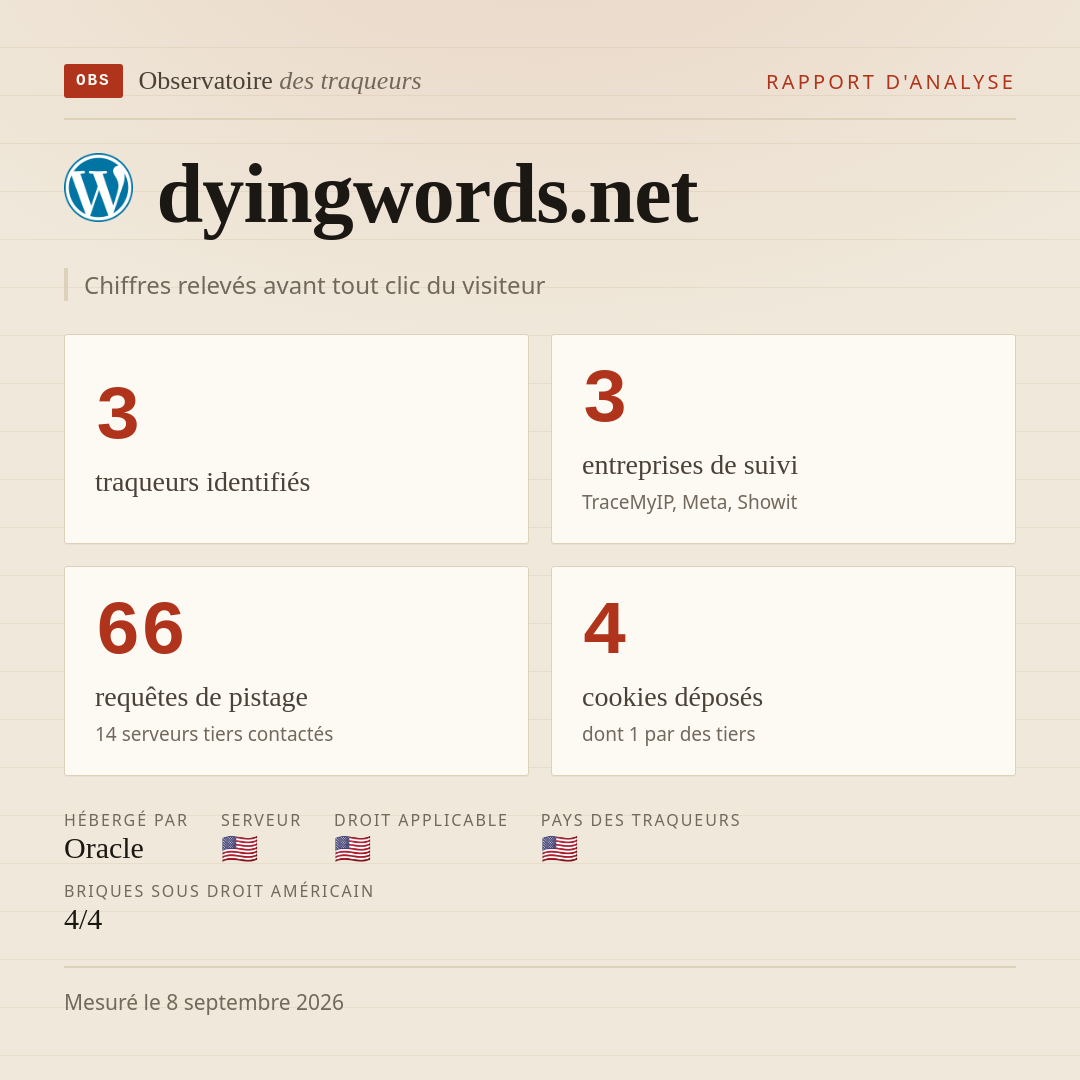Select the number above entreprises de suivi
This screenshot has width=1080, height=1080.
(x=605, y=397)
